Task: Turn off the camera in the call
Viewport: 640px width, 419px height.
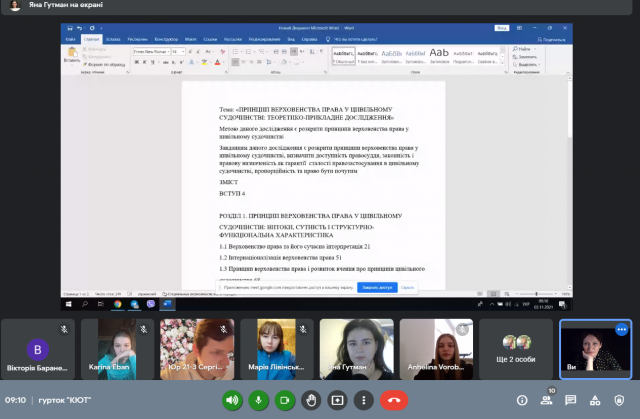Action: tap(284, 400)
